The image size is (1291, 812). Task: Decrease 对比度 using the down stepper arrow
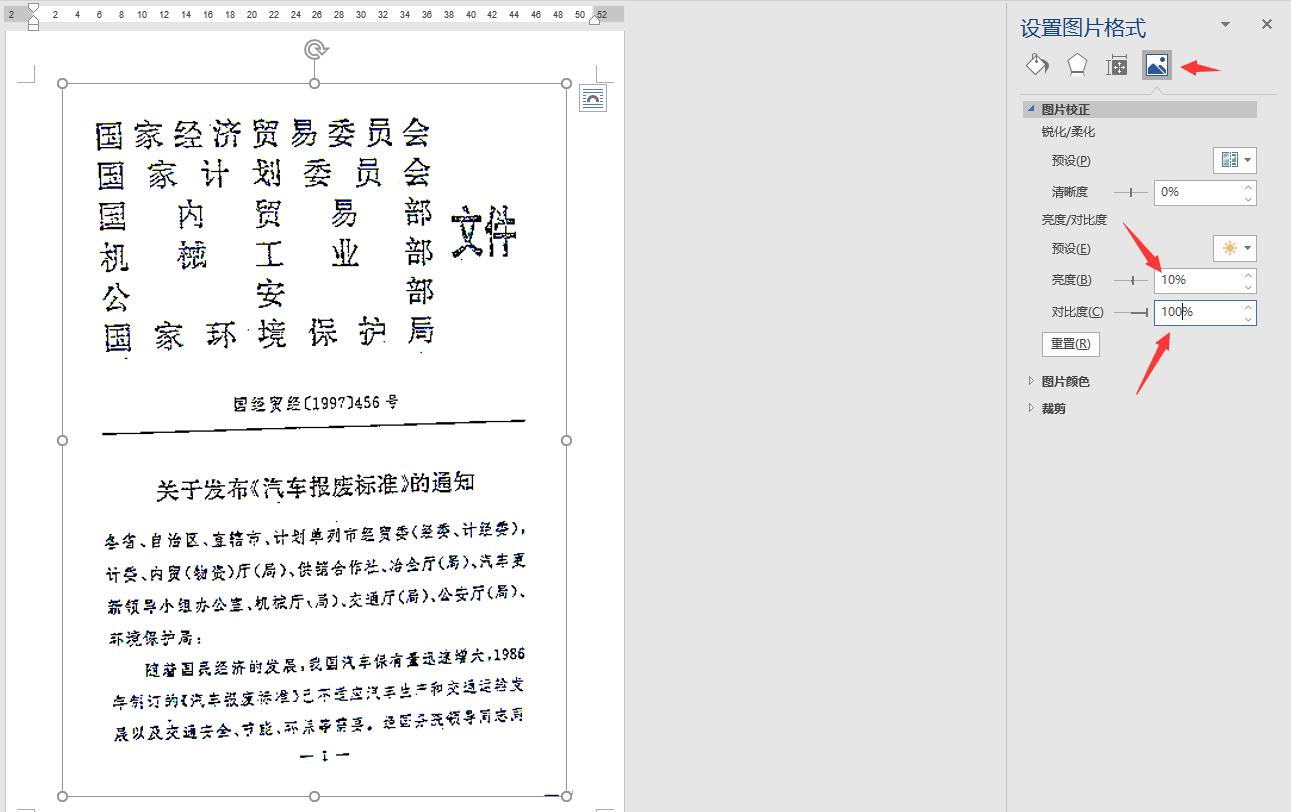click(x=1247, y=319)
